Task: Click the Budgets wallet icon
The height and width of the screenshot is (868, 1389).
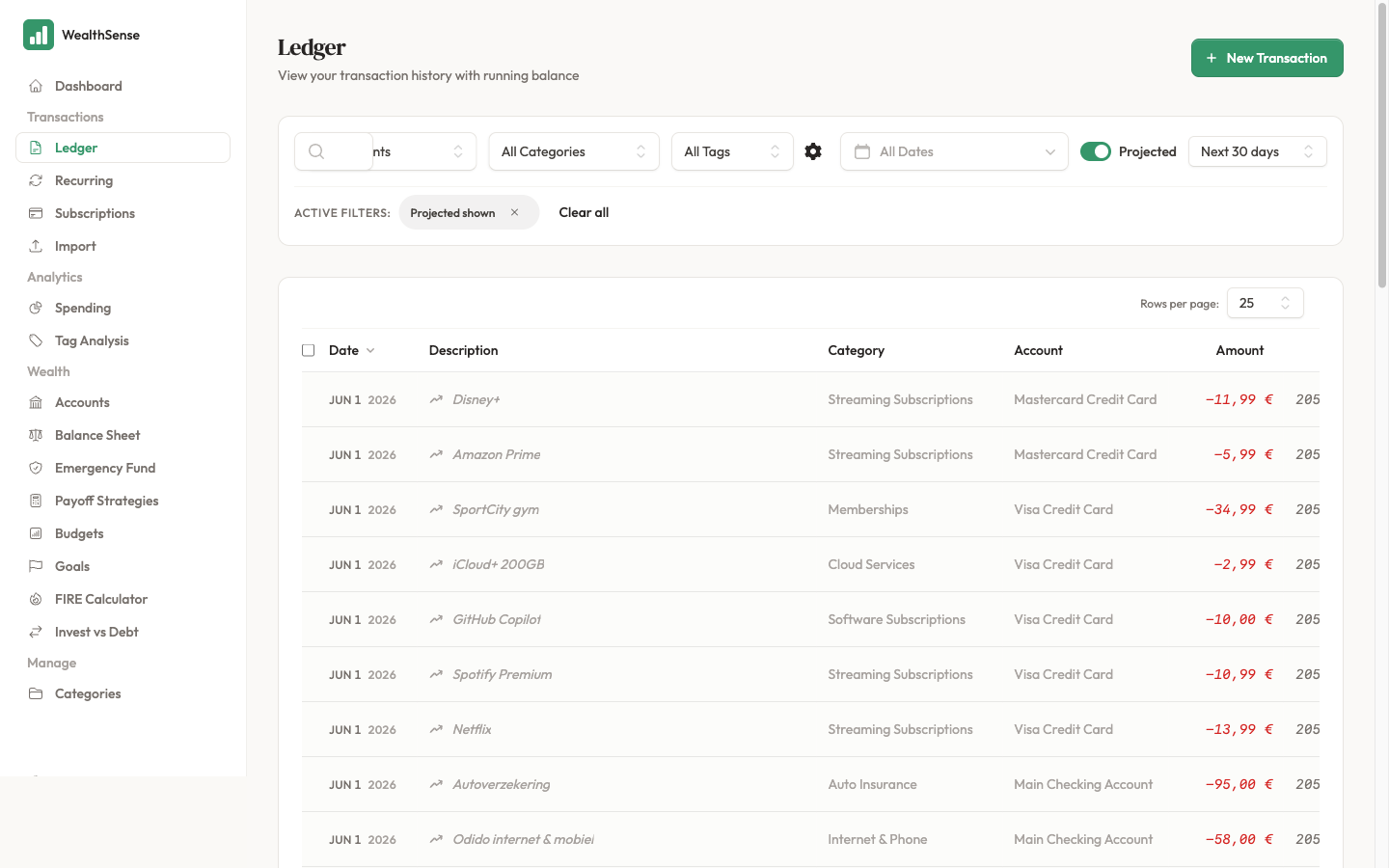Action: 36,533
